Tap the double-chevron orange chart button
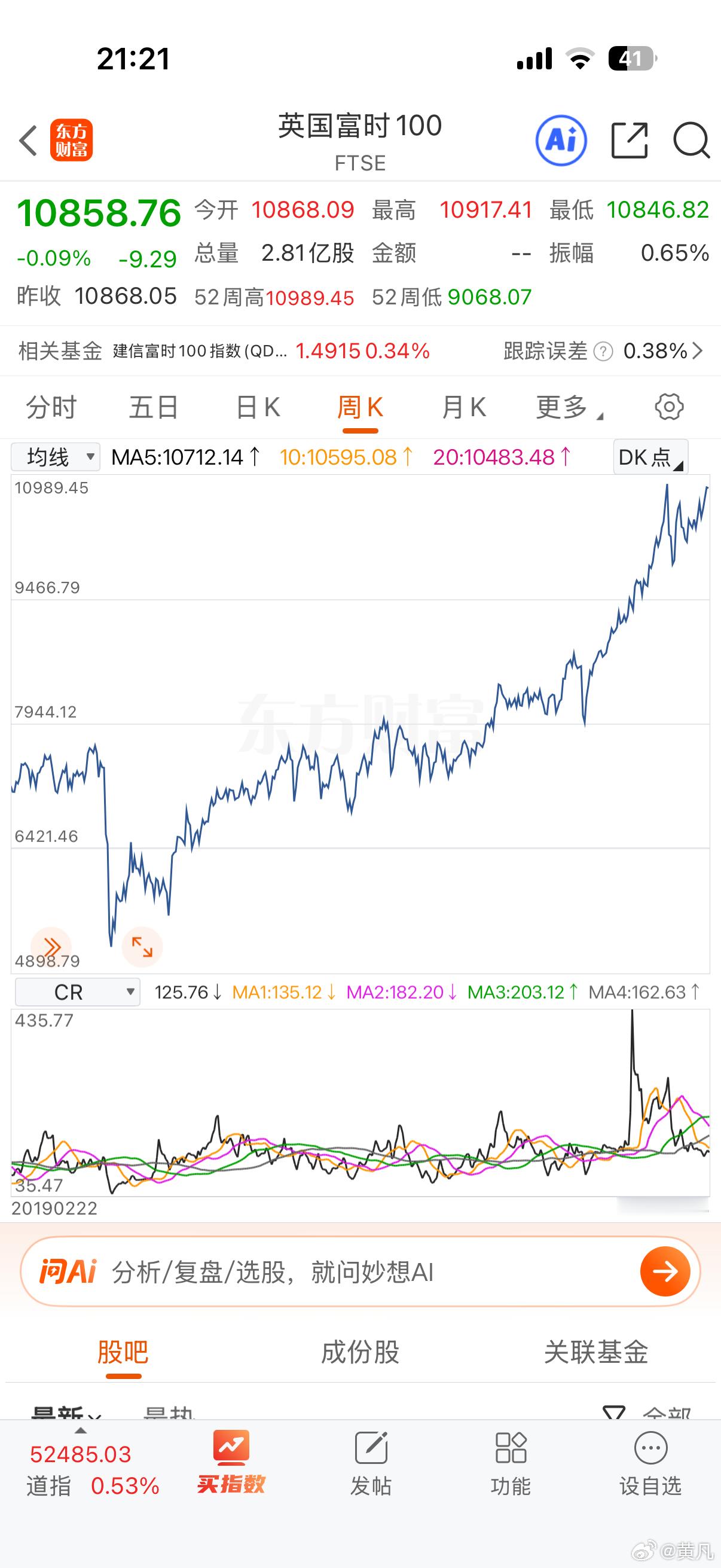The height and width of the screenshot is (1568, 721). click(x=51, y=947)
